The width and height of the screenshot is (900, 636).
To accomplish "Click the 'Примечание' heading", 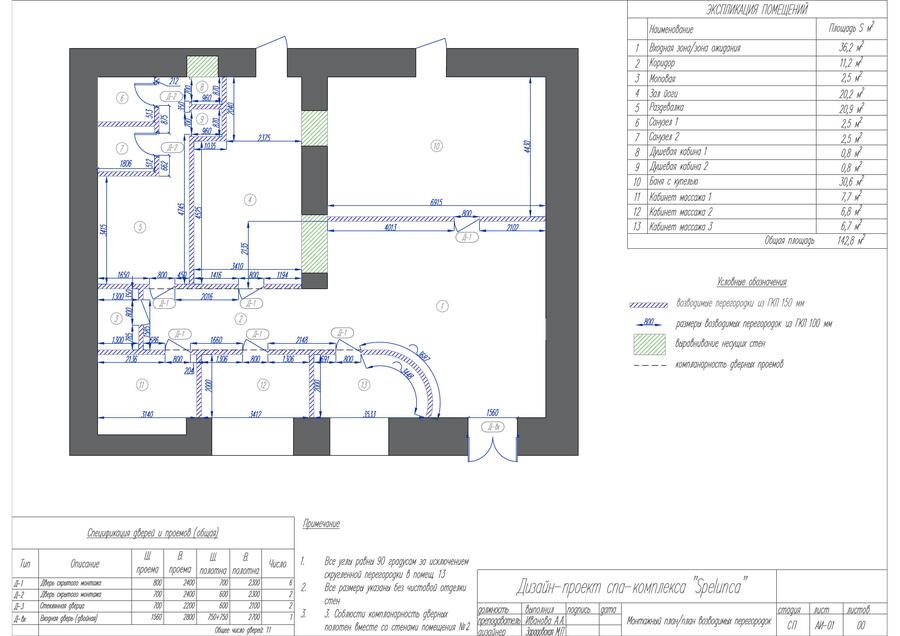I will [321, 524].
